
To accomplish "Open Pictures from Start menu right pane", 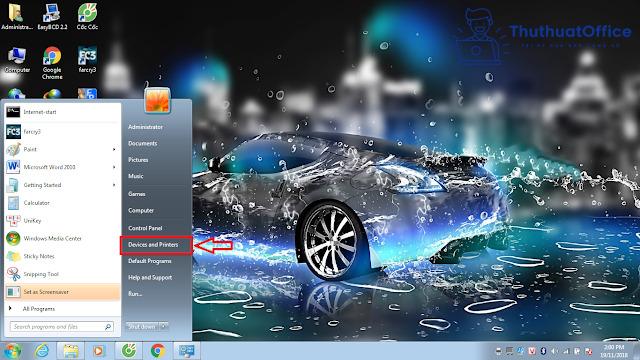I will pyautogui.click(x=138, y=160).
